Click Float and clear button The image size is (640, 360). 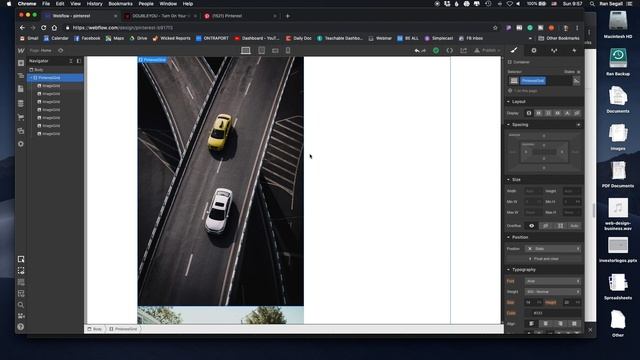pyautogui.click(x=544, y=259)
